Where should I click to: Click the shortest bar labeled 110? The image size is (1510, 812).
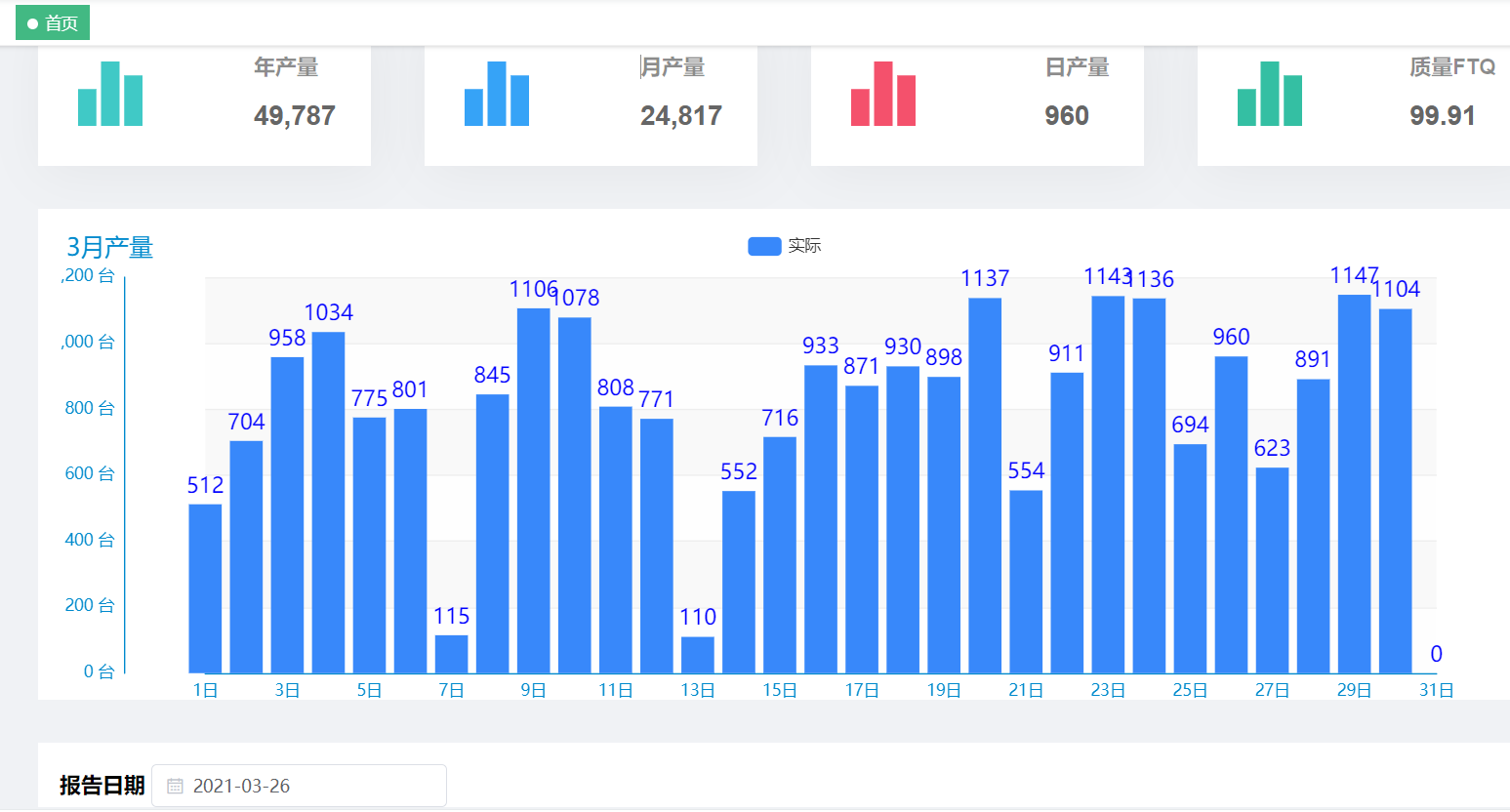coord(697,654)
